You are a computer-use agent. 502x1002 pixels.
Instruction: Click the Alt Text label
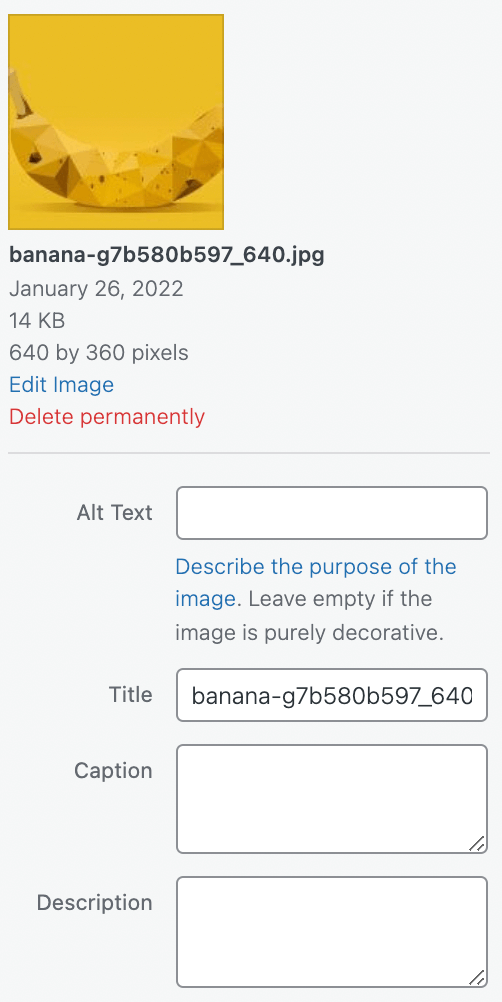[x=114, y=513]
